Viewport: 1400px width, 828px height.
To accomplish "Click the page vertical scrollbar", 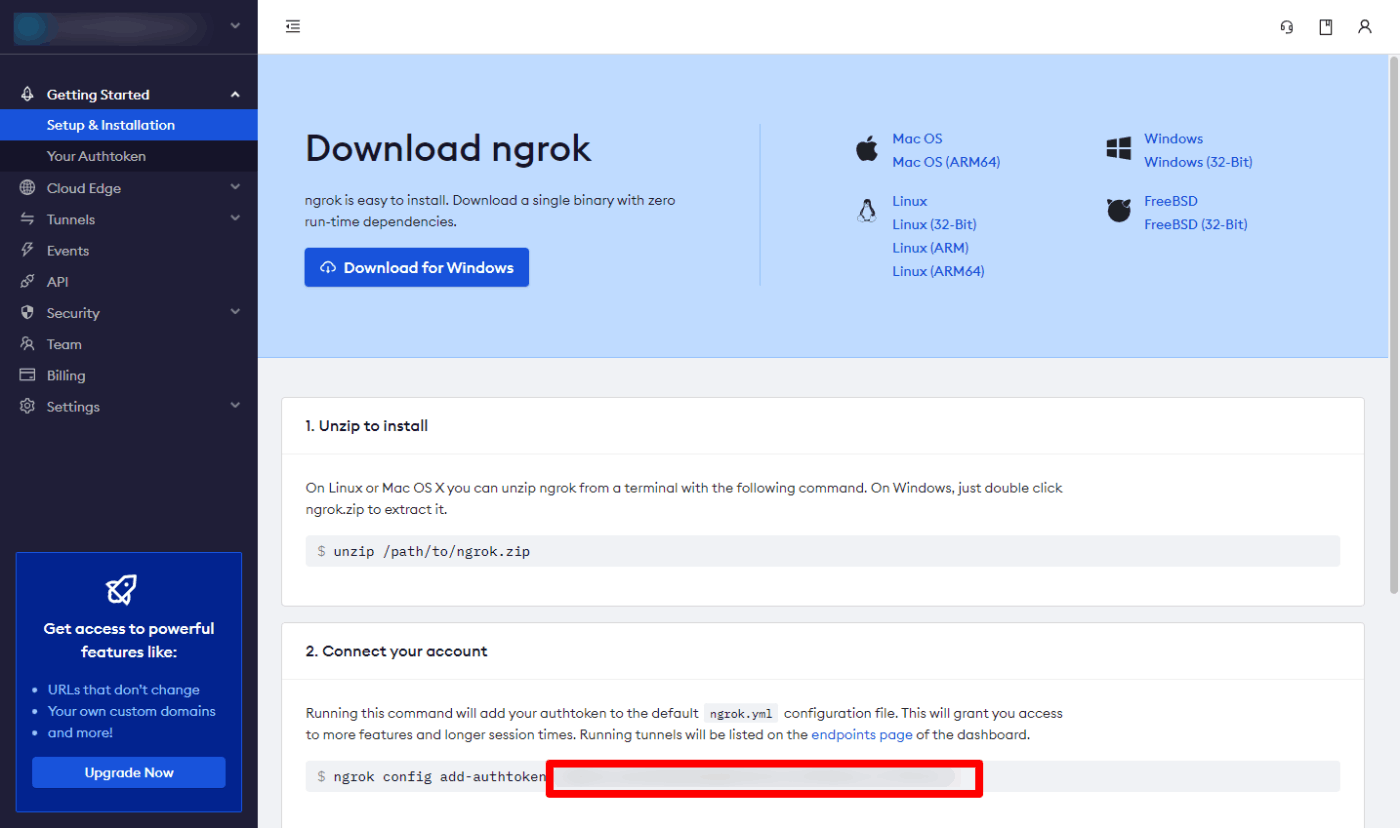I will click(1394, 324).
